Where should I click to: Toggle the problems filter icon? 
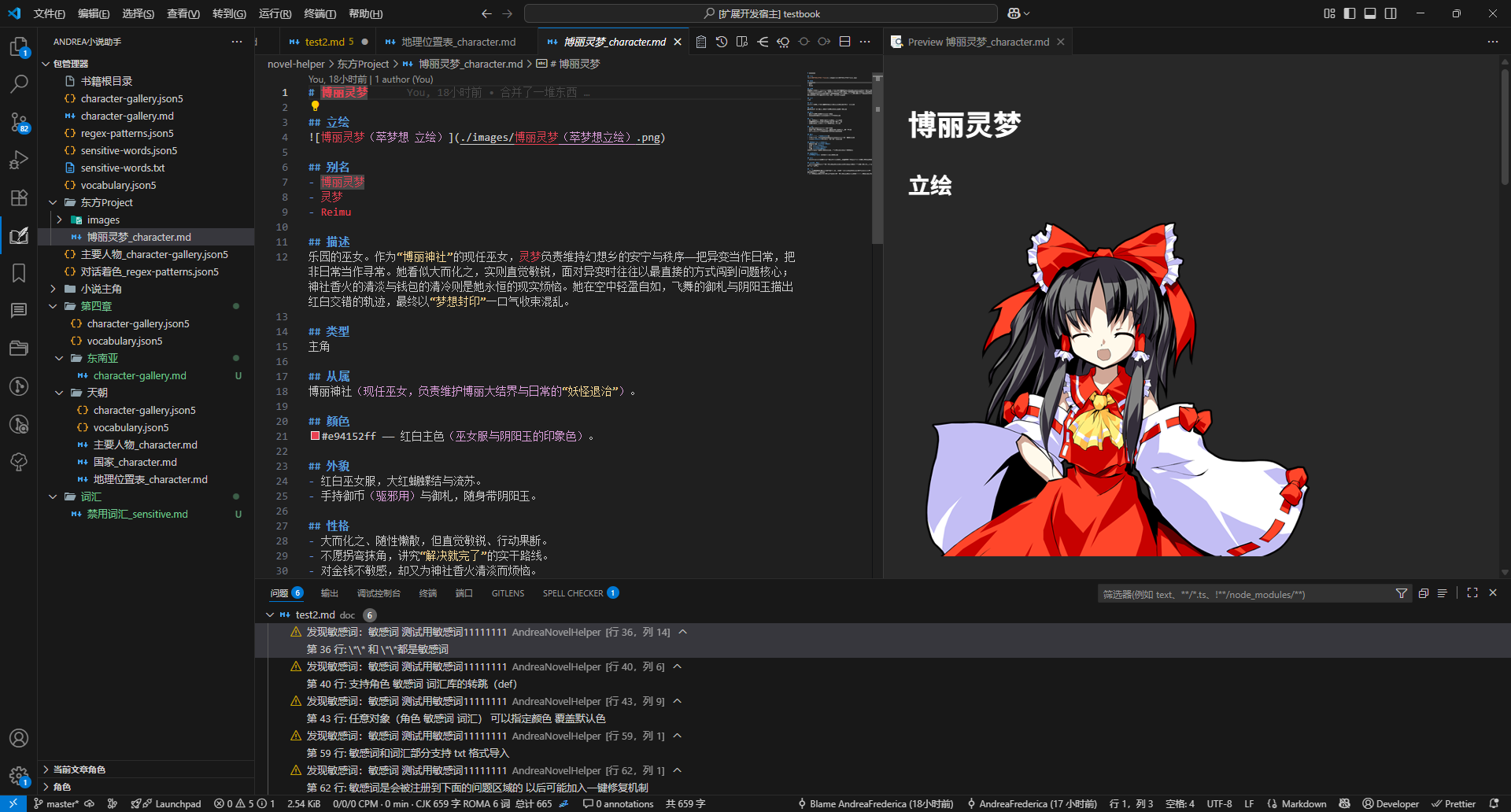1402,593
